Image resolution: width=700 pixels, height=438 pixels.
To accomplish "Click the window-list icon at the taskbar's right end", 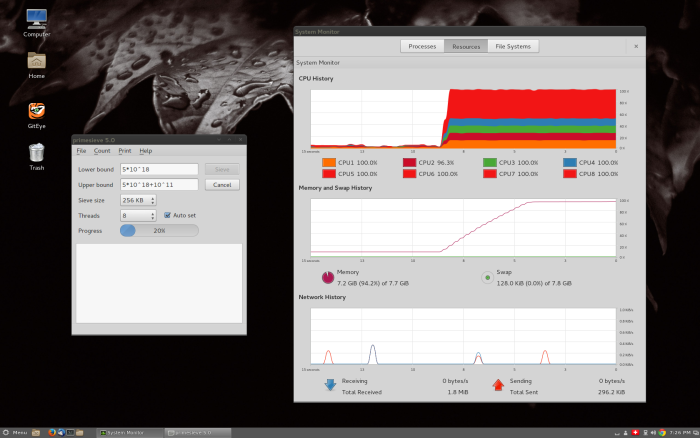I will [696, 433].
